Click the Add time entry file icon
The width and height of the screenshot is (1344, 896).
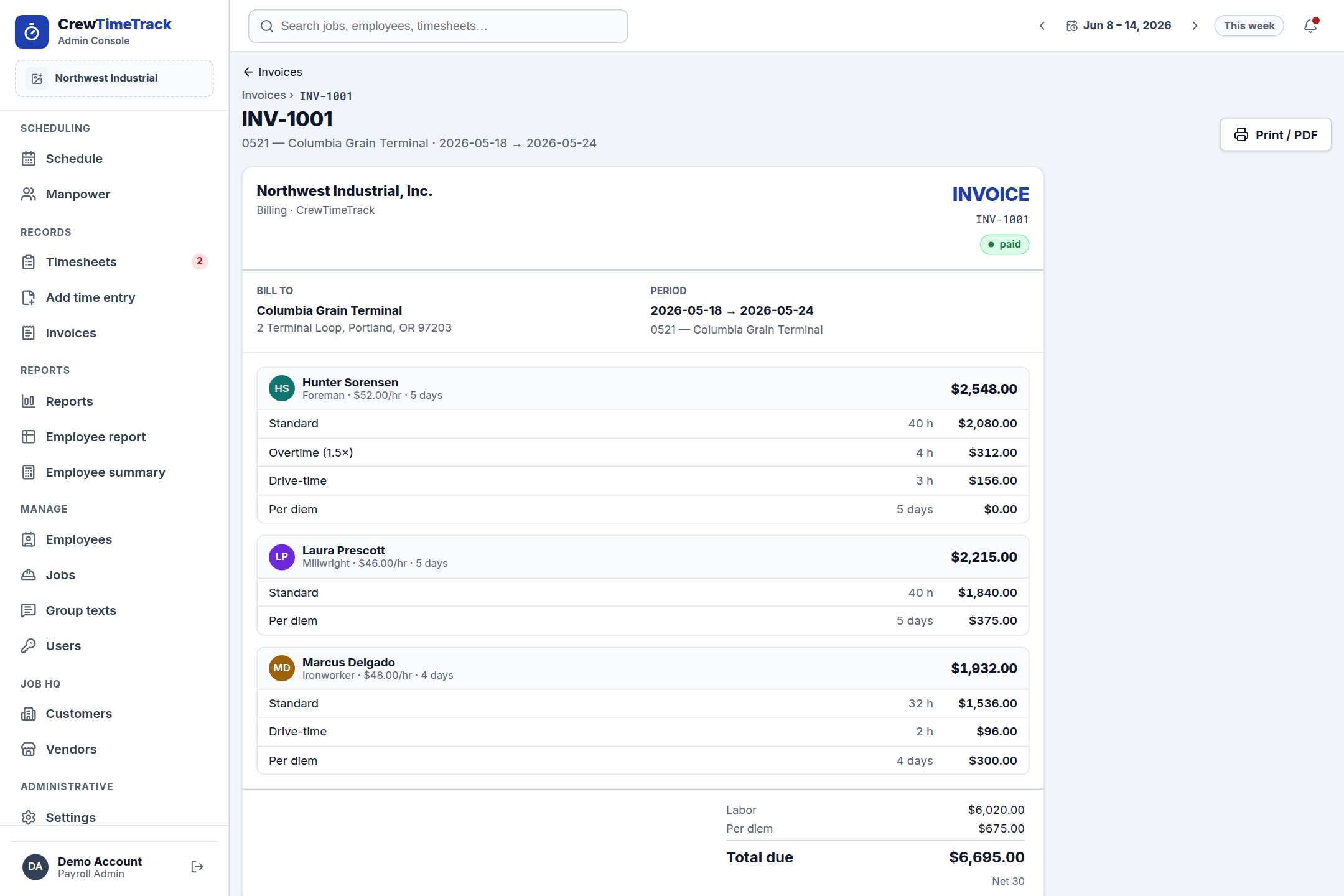(29, 297)
